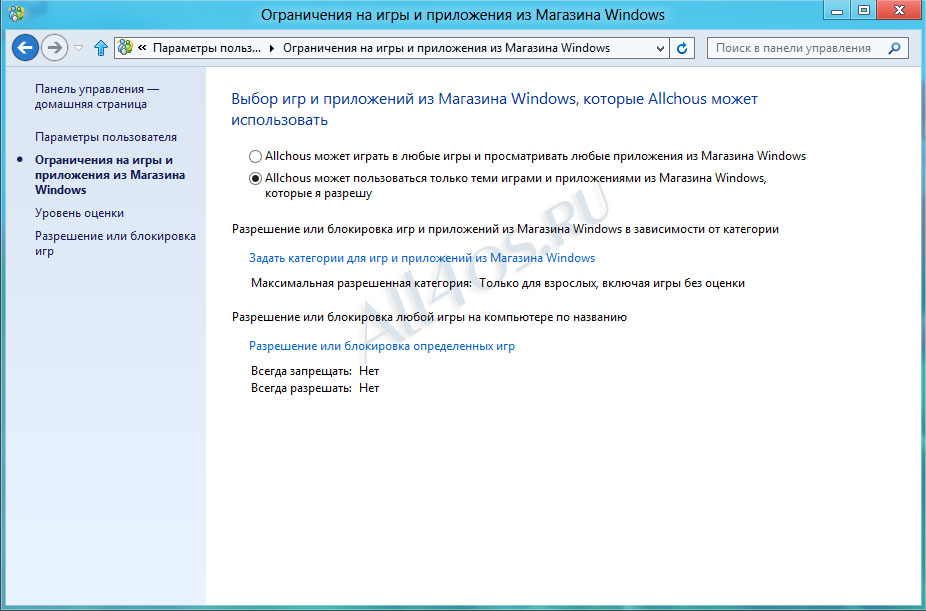This screenshot has height=611, width=926.
Task: Select radio 'Allchous может играть в любые игры'
Action: click(255, 156)
